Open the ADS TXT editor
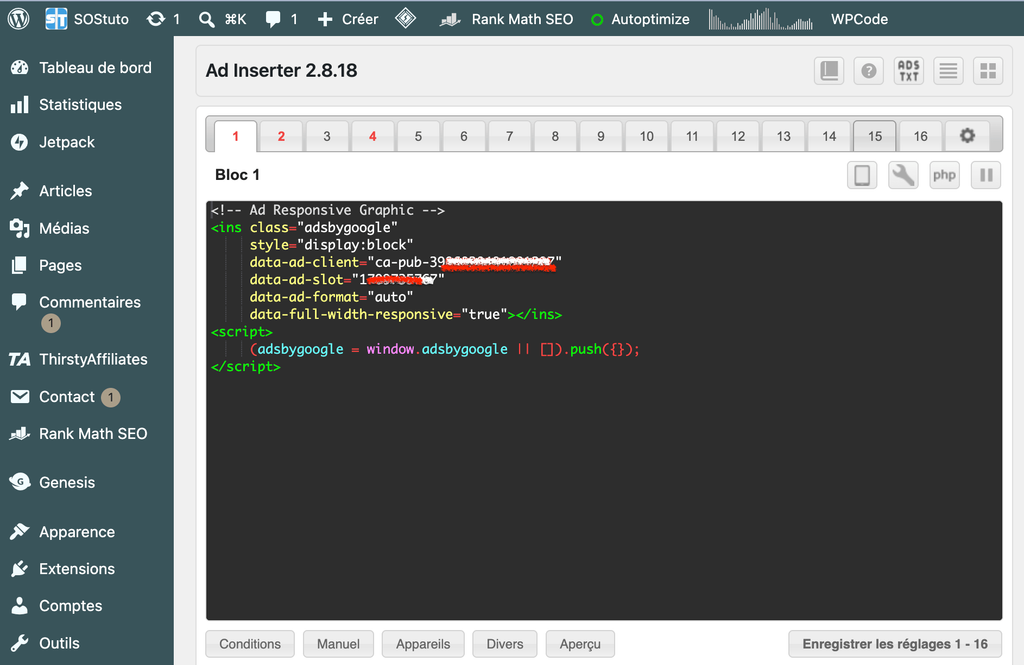Viewport: 1024px width, 665px height. [x=908, y=71]
